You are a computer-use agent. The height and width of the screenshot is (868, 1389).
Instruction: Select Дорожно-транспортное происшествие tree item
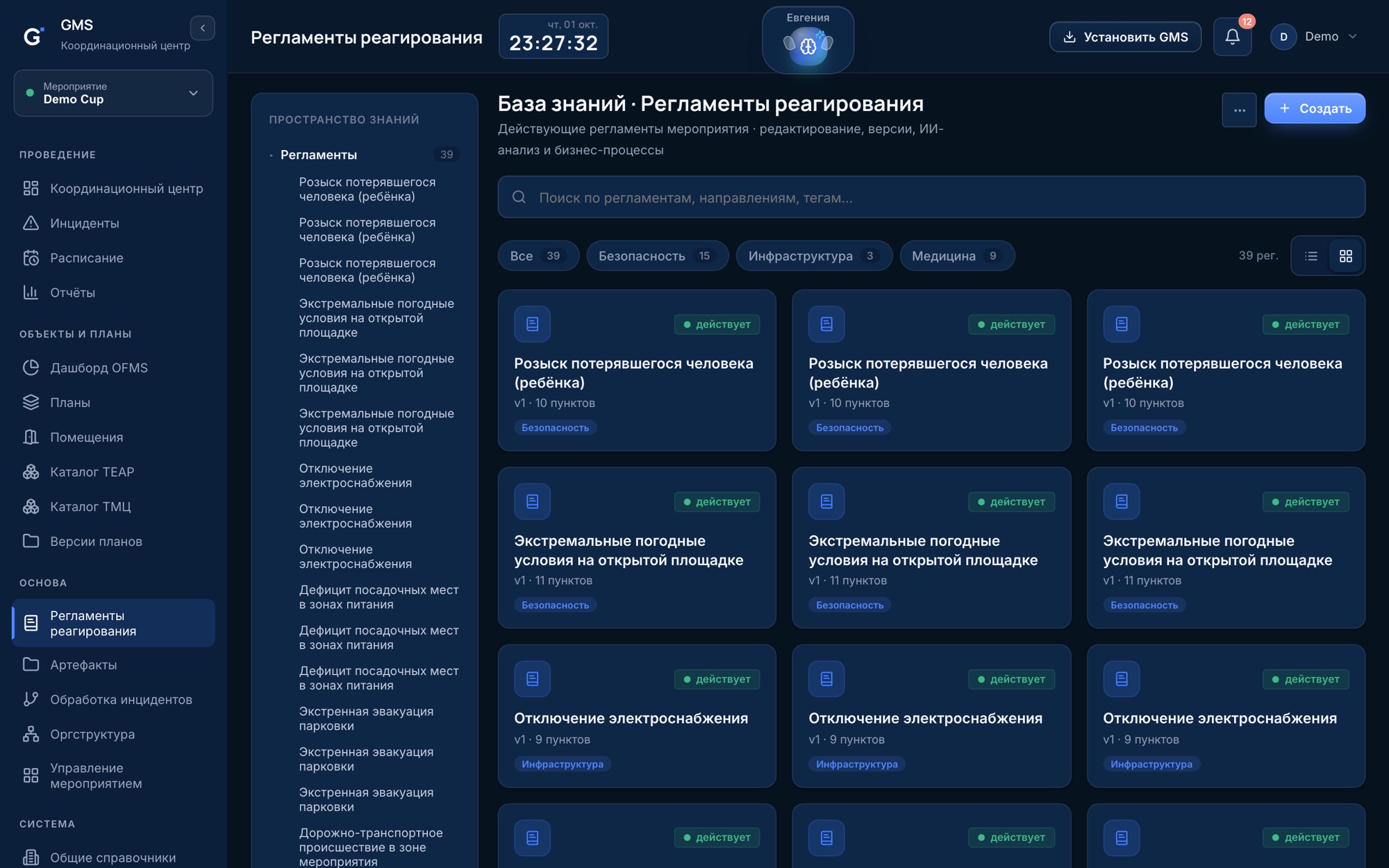pos(371,847)
